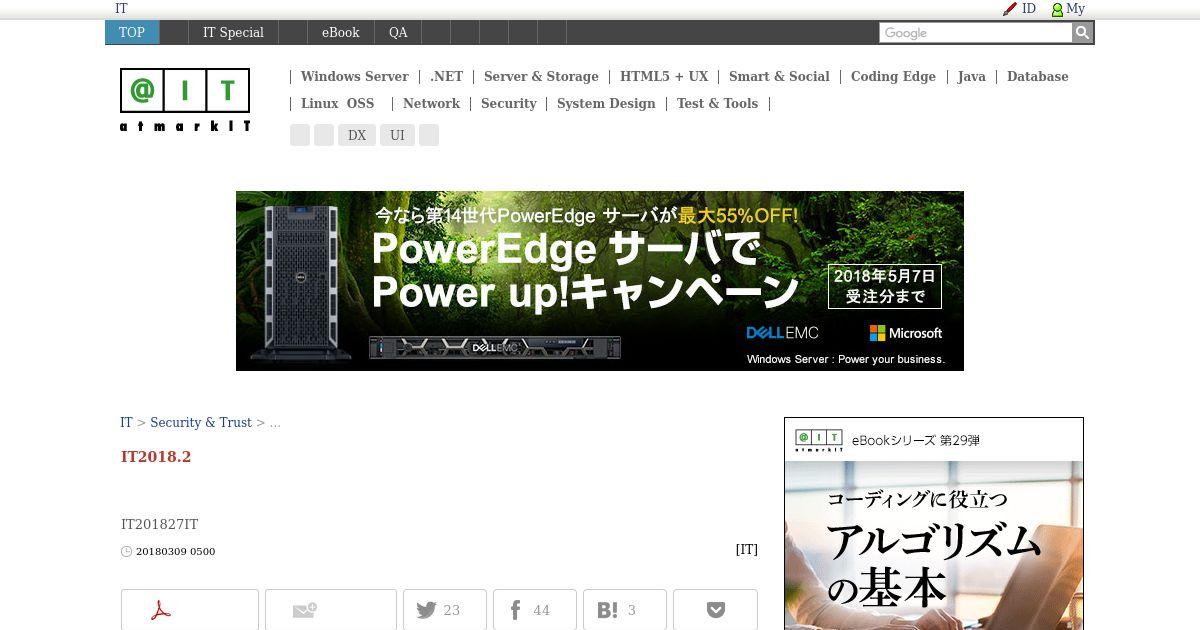Go to Windows Server section
The height and width of the screenshot is (630, 1200).
click(354, 76)
